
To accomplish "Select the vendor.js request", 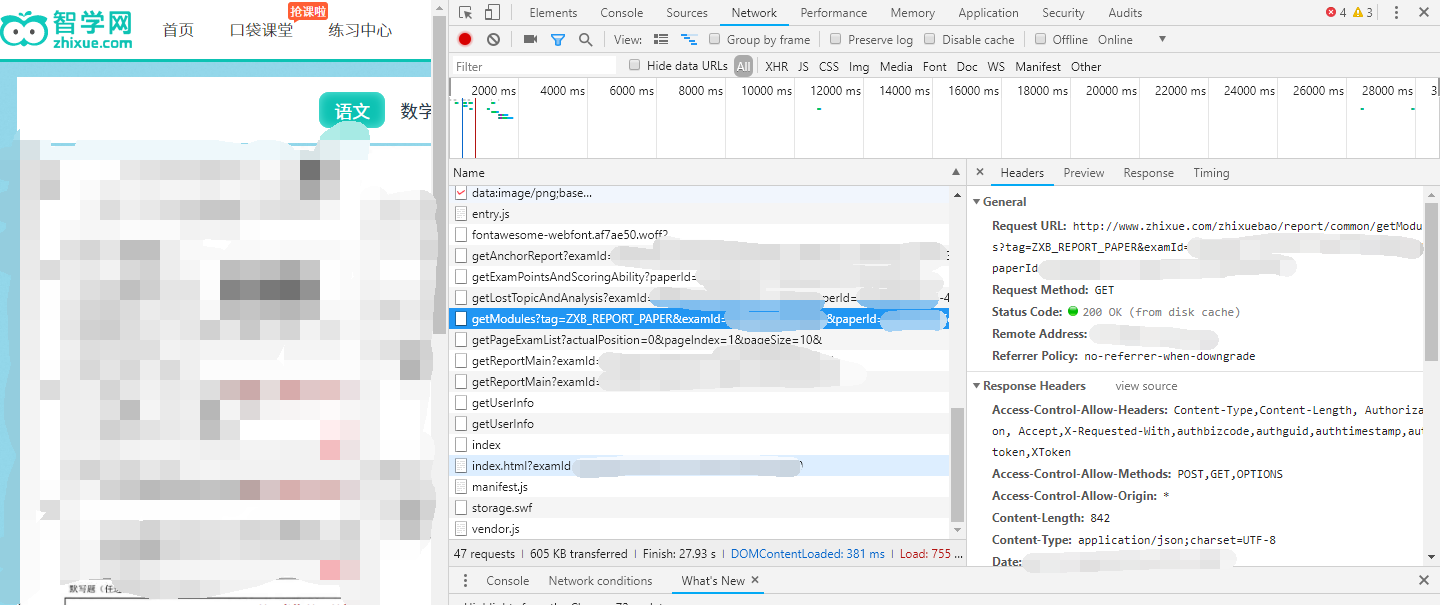I will [x=700, y=528].
